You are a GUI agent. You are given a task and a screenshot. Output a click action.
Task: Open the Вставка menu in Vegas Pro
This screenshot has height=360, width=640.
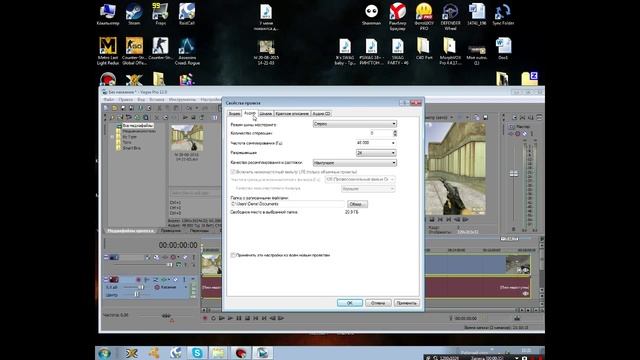[157, 100]
